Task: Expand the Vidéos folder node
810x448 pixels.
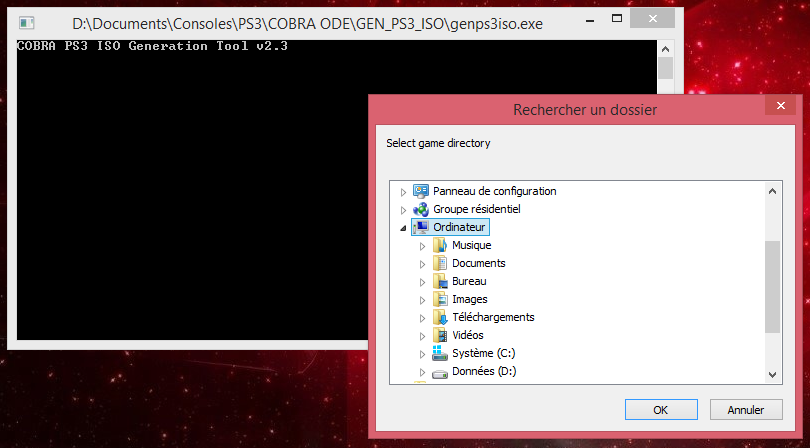Action: (423, 336)
